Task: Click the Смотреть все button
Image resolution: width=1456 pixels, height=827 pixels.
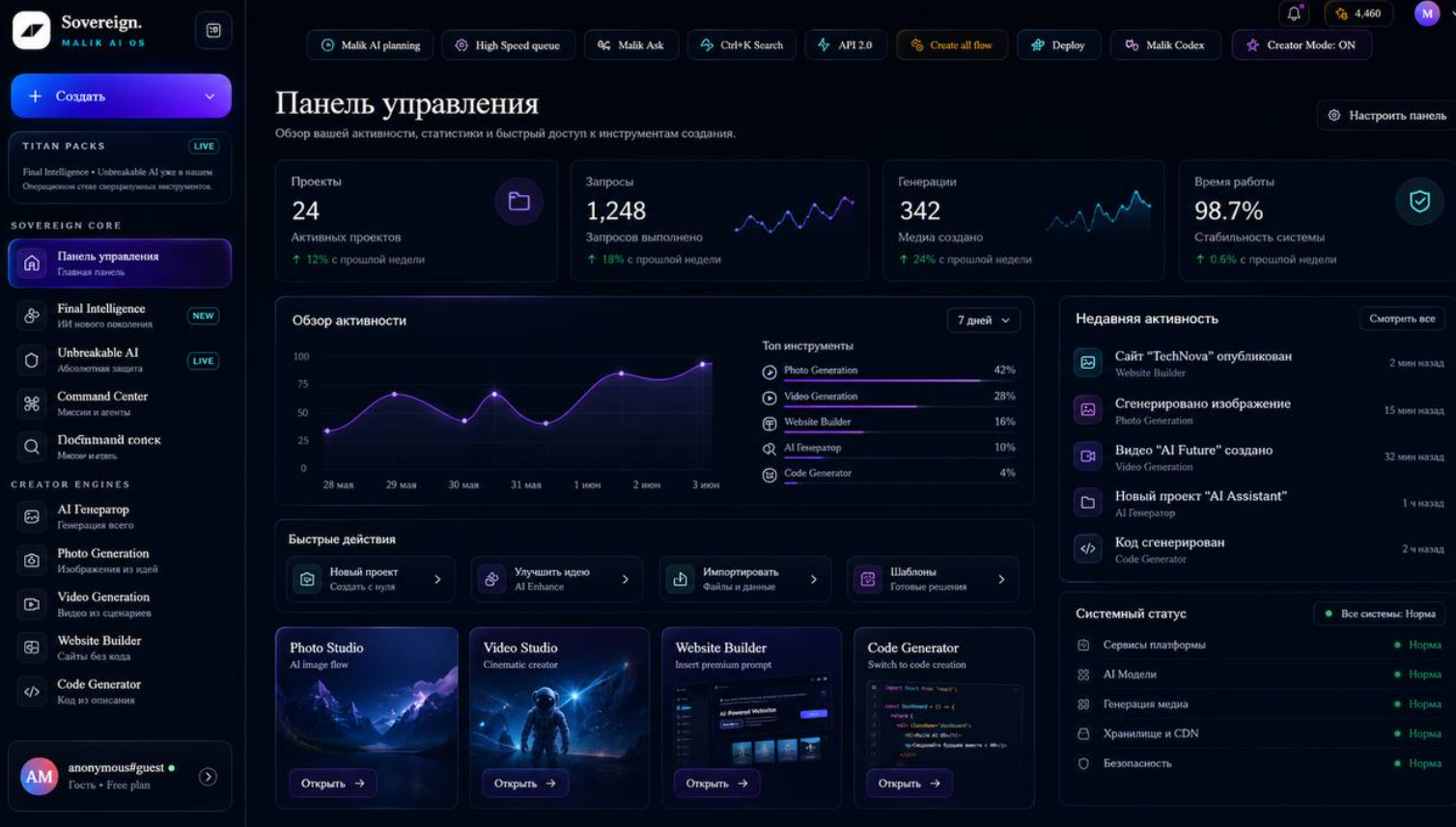Action: click(1402, 318)
